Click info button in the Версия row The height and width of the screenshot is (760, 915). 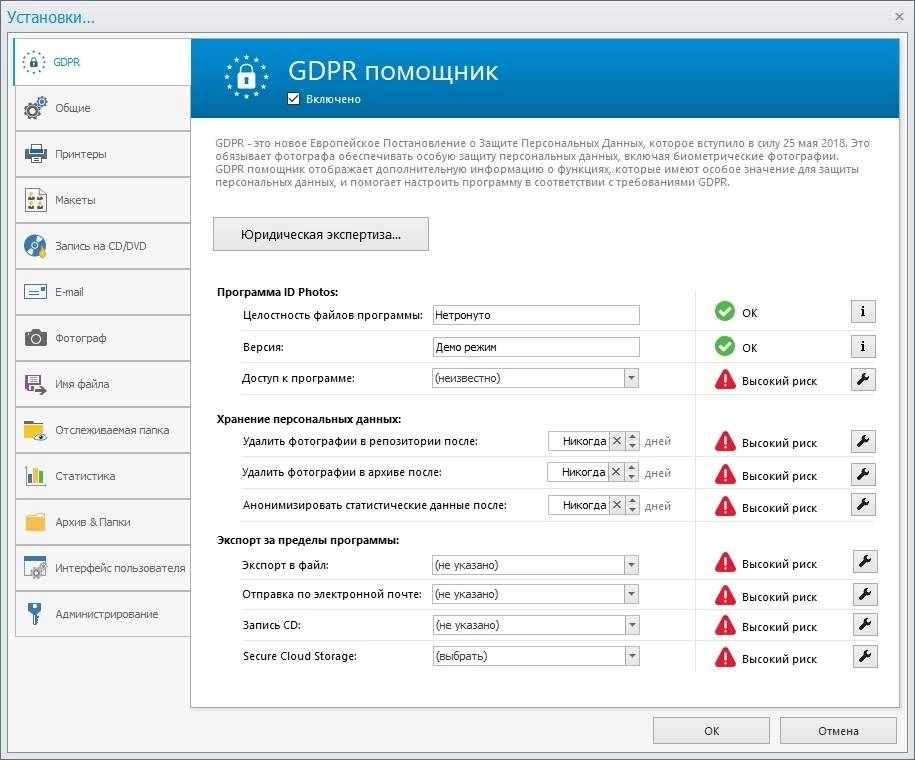[x=863, y=346]
